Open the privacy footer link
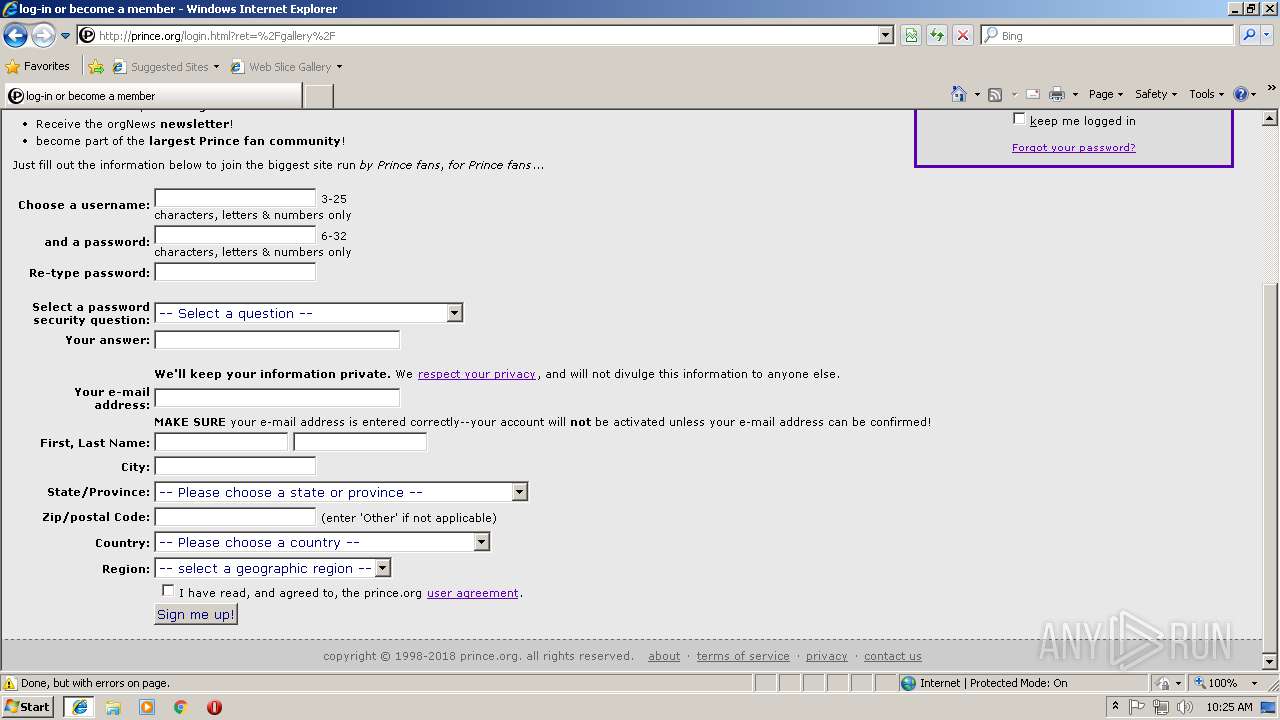Image resolution: width=1280 pixels, height=720 pixels. pyautogui.click(x=827, y=656)
